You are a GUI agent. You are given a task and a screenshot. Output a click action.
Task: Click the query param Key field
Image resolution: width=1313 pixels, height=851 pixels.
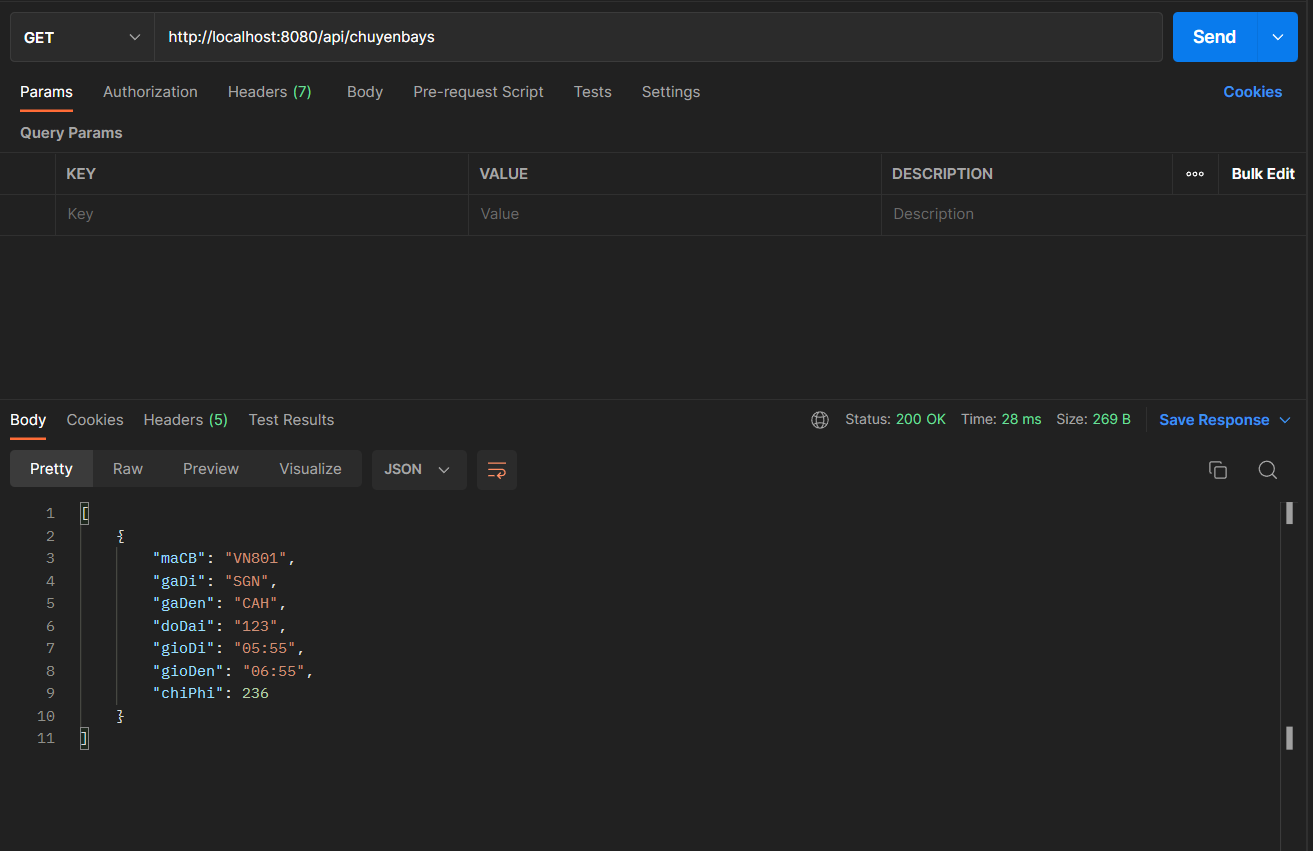click(261, 214)
